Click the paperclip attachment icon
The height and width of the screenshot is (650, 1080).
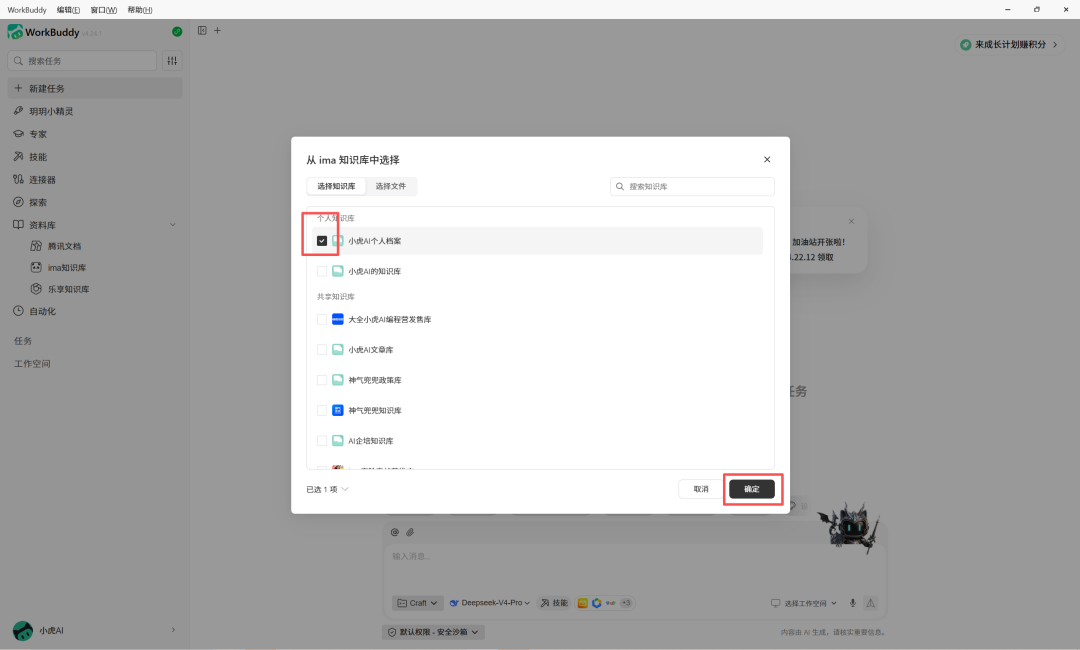[410, 532]
